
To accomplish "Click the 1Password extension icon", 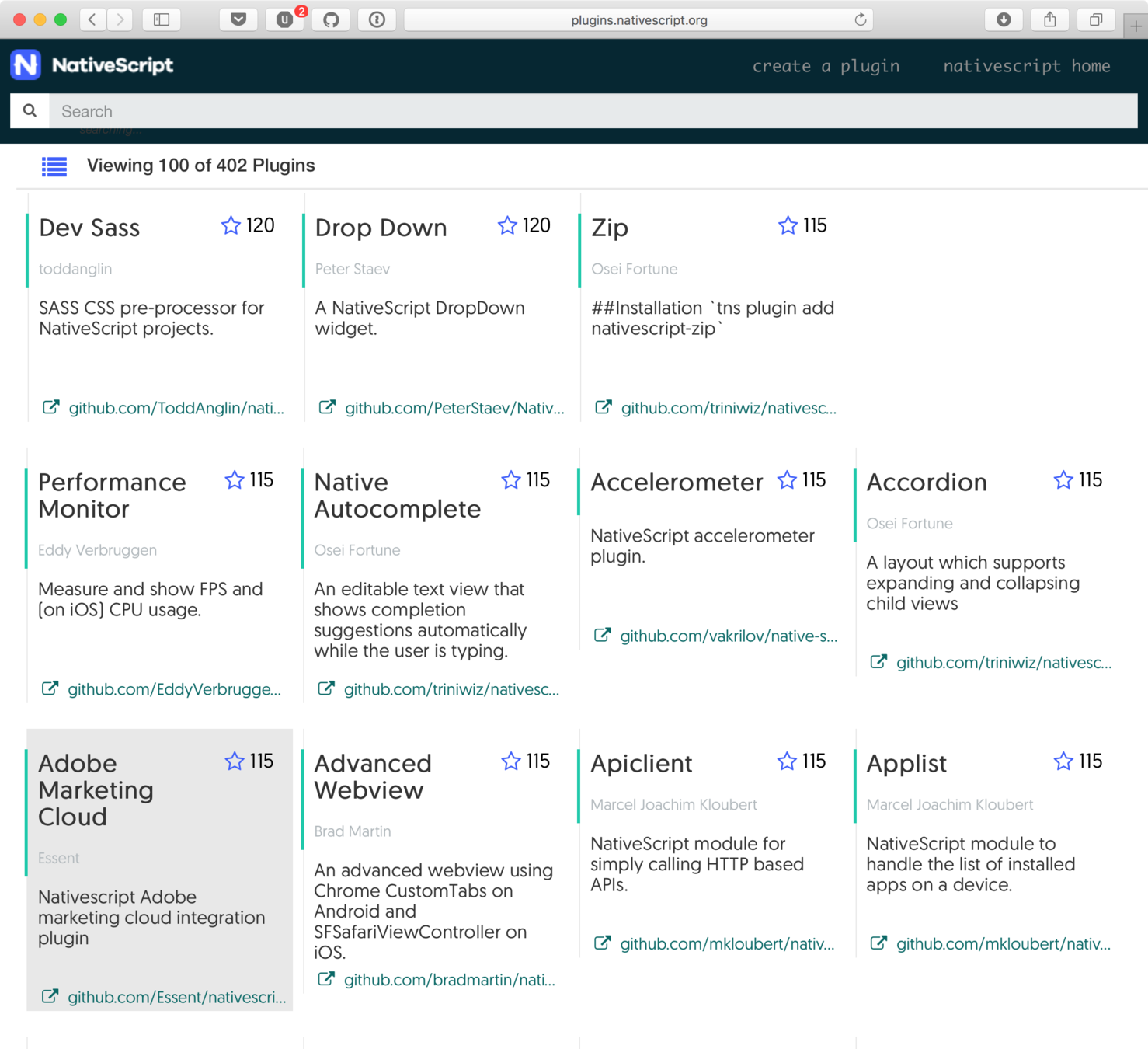I will tap(377, 19).
